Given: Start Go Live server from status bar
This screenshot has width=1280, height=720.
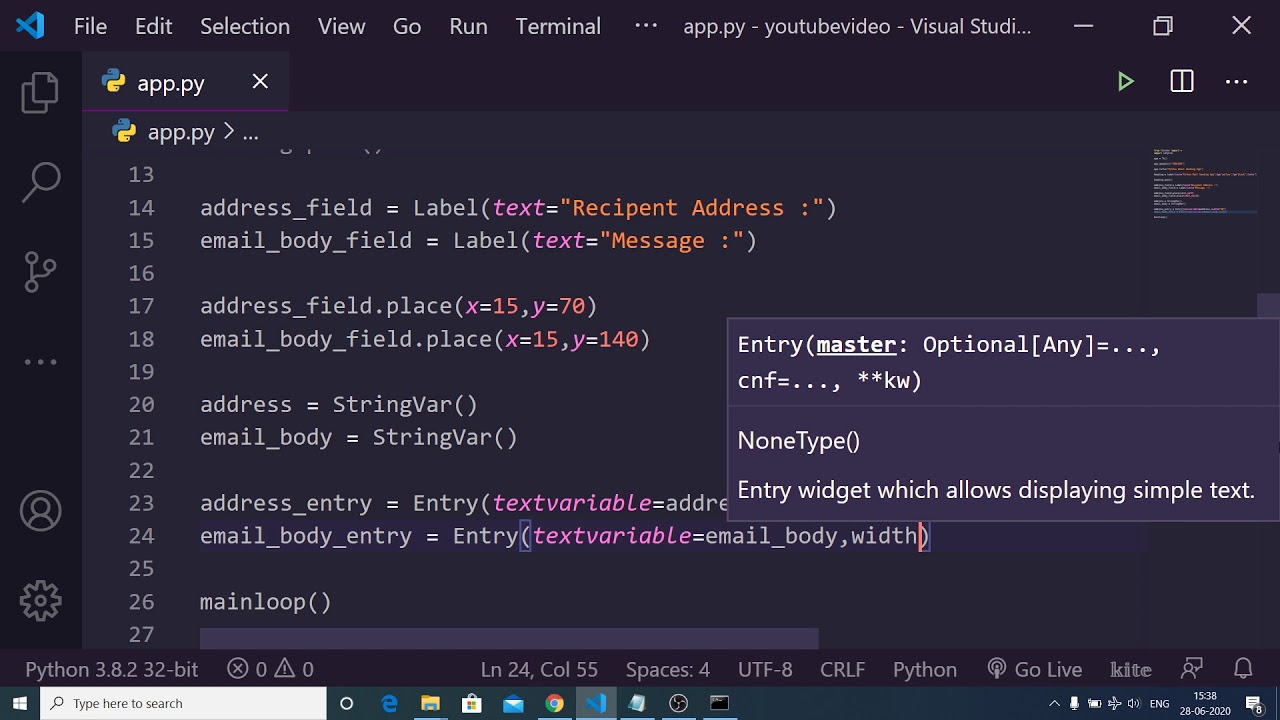Looking at the screenshot, I should [1035, 669].
